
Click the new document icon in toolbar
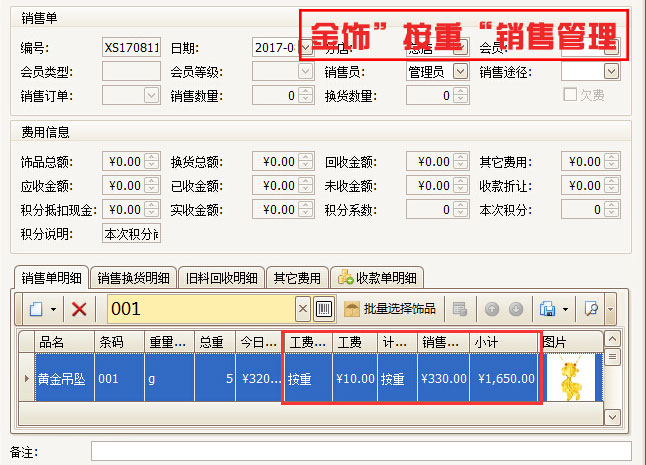pos(36,309)
